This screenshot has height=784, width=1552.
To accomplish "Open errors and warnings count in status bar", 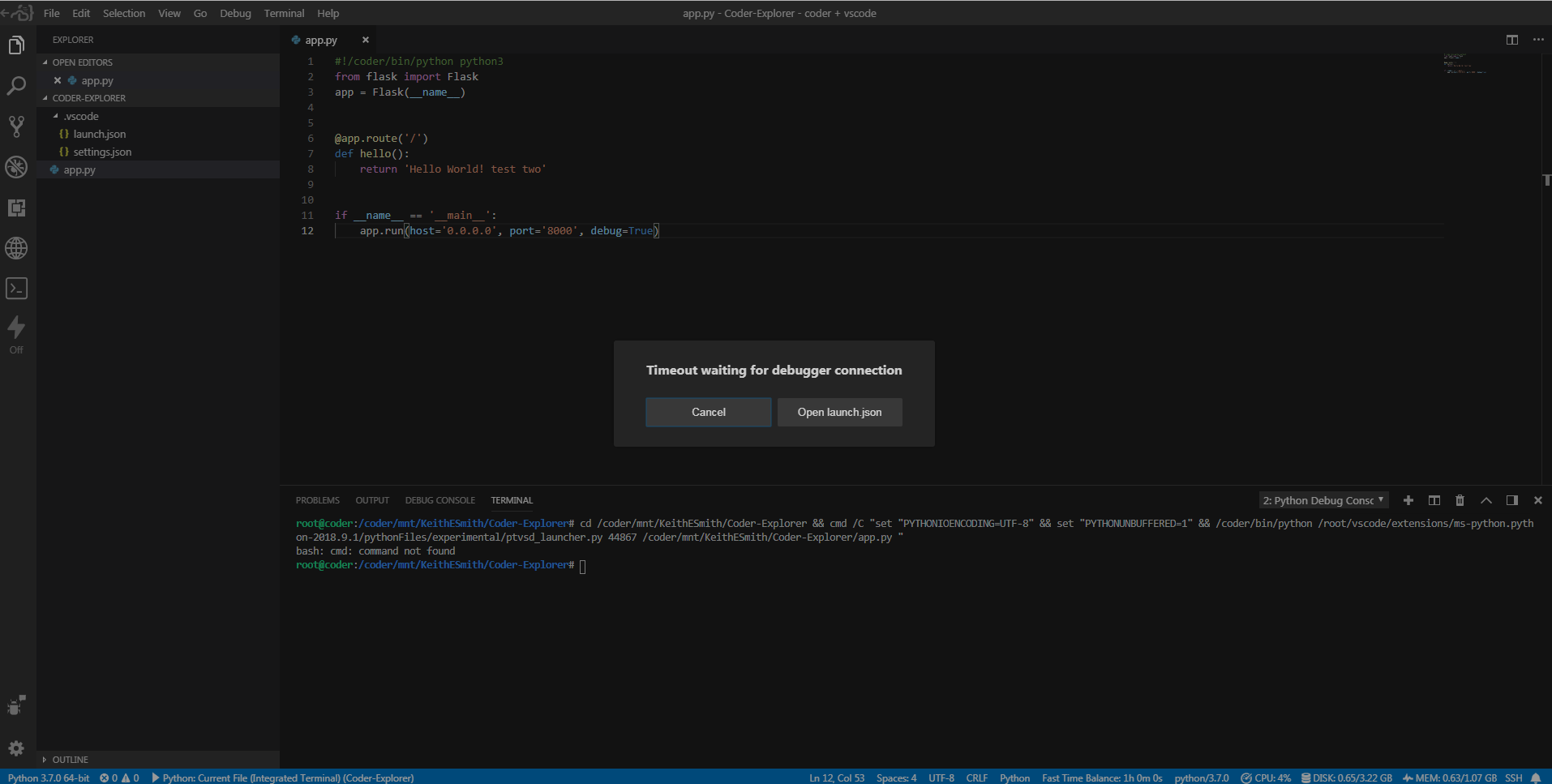I will 119,778.
